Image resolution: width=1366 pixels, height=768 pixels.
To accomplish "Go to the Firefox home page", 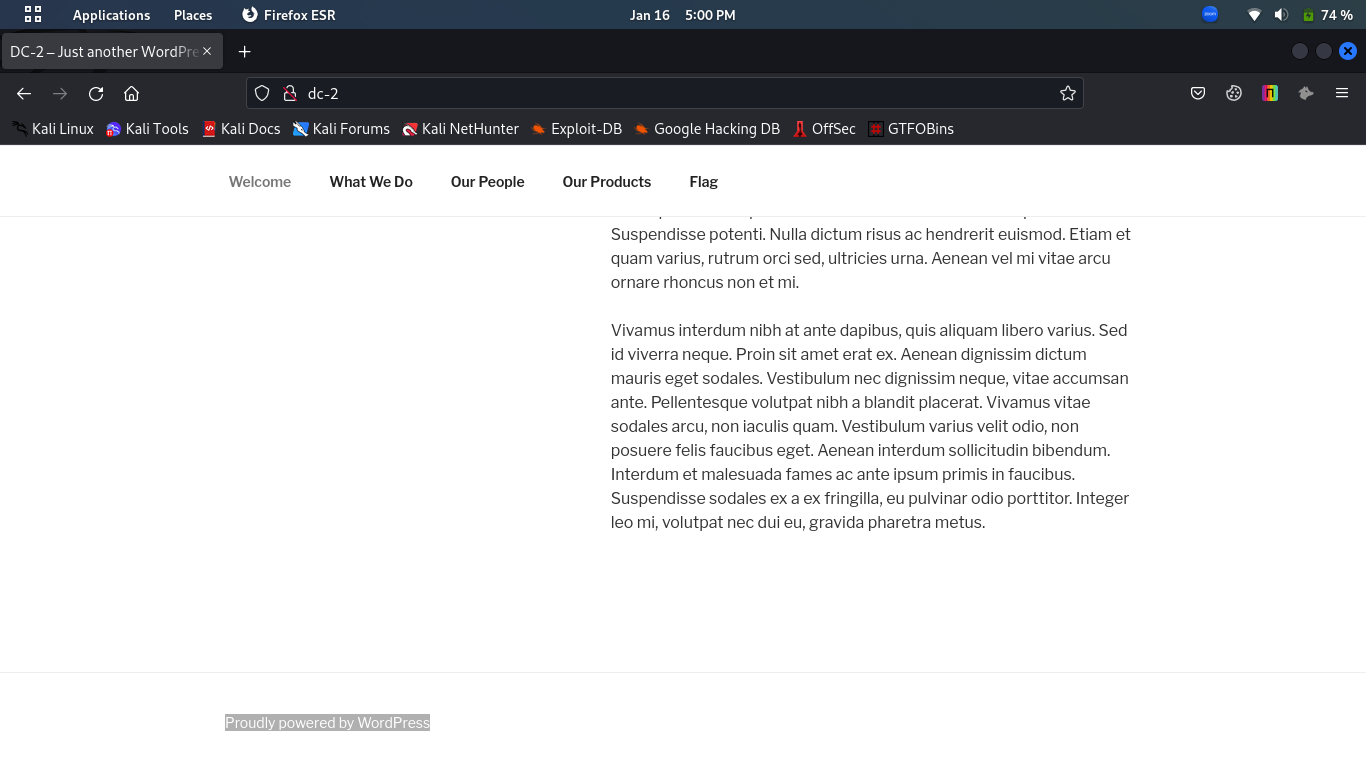I will pyautogui.click(x=131, y=93).
